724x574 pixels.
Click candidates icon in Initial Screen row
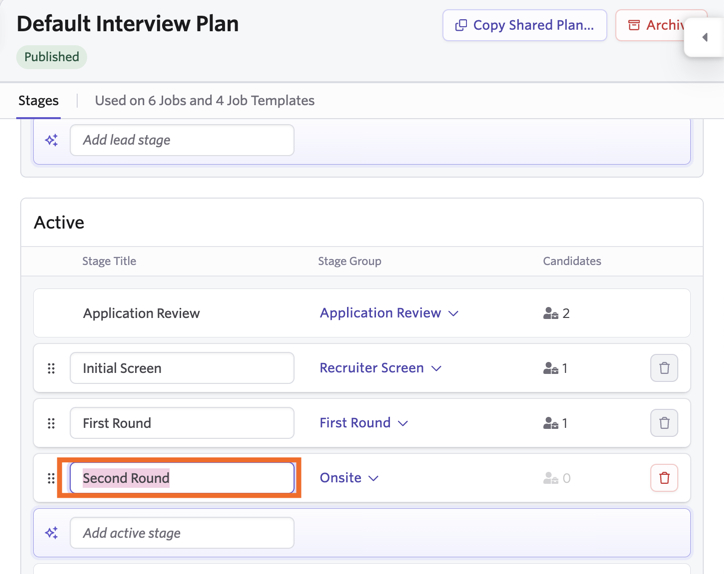click(550, 368)
